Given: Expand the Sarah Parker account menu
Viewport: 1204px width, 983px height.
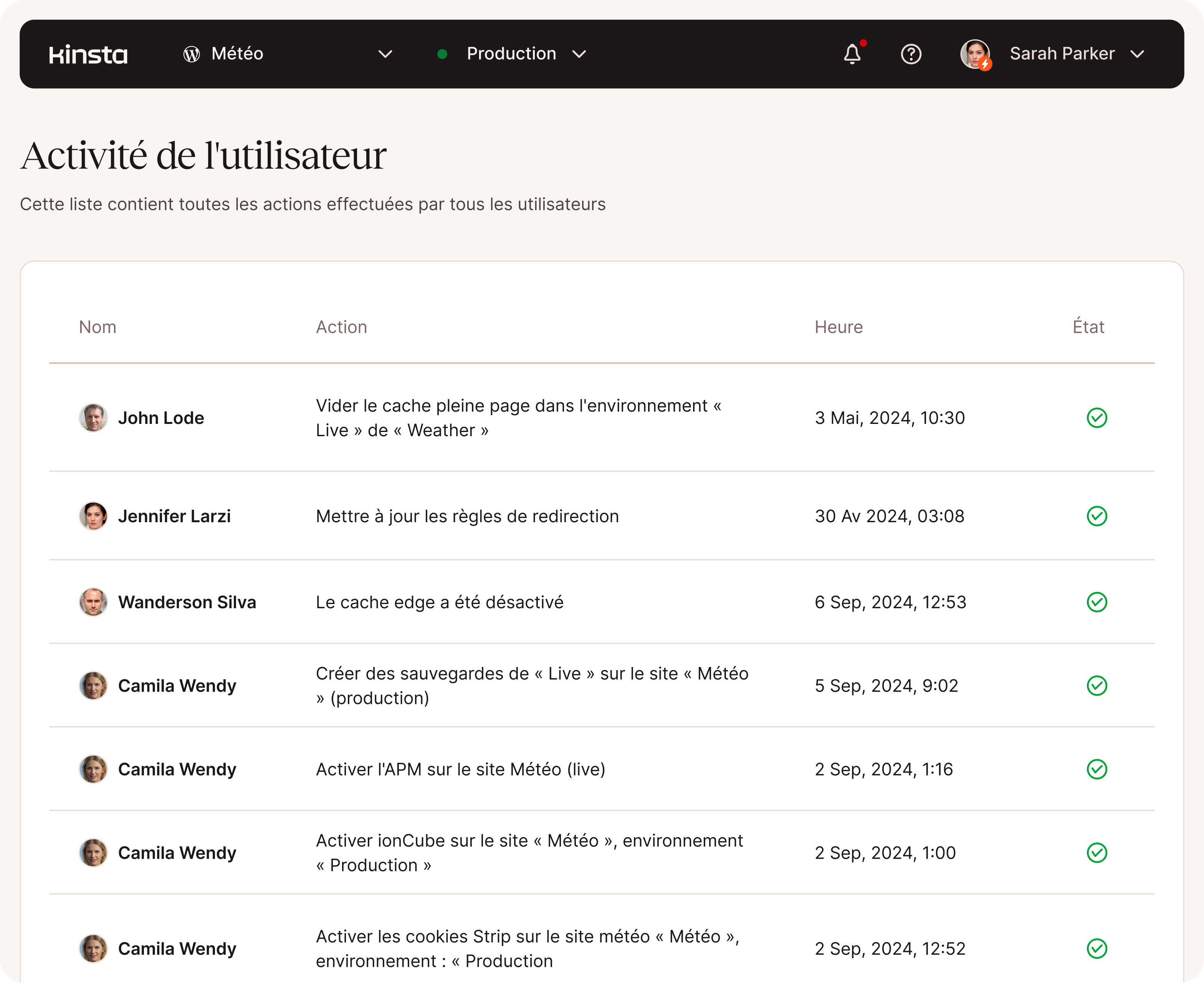Looking at the screenshot, I should [x=1137, y=55].
